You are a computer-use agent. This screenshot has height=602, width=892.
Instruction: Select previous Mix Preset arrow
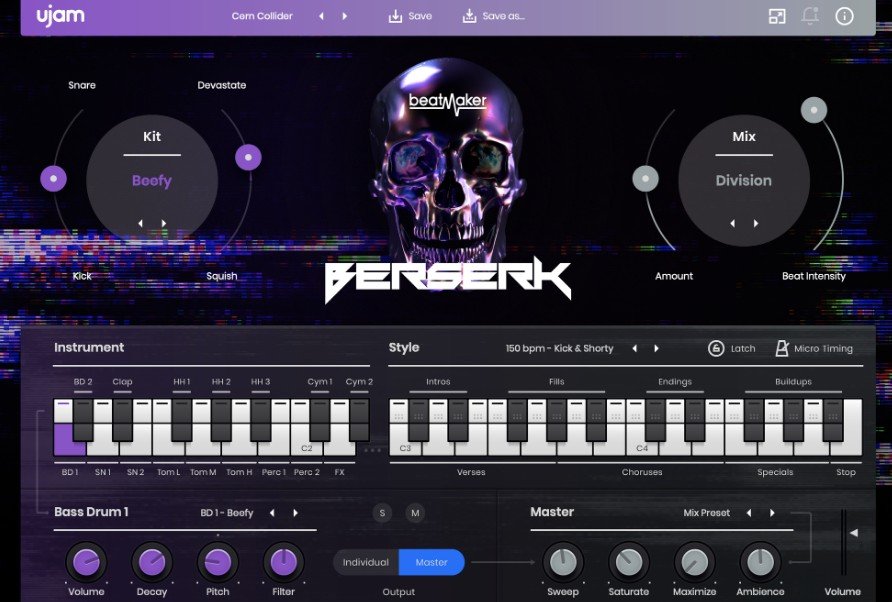pyautogui.click(x=749, y=513)
